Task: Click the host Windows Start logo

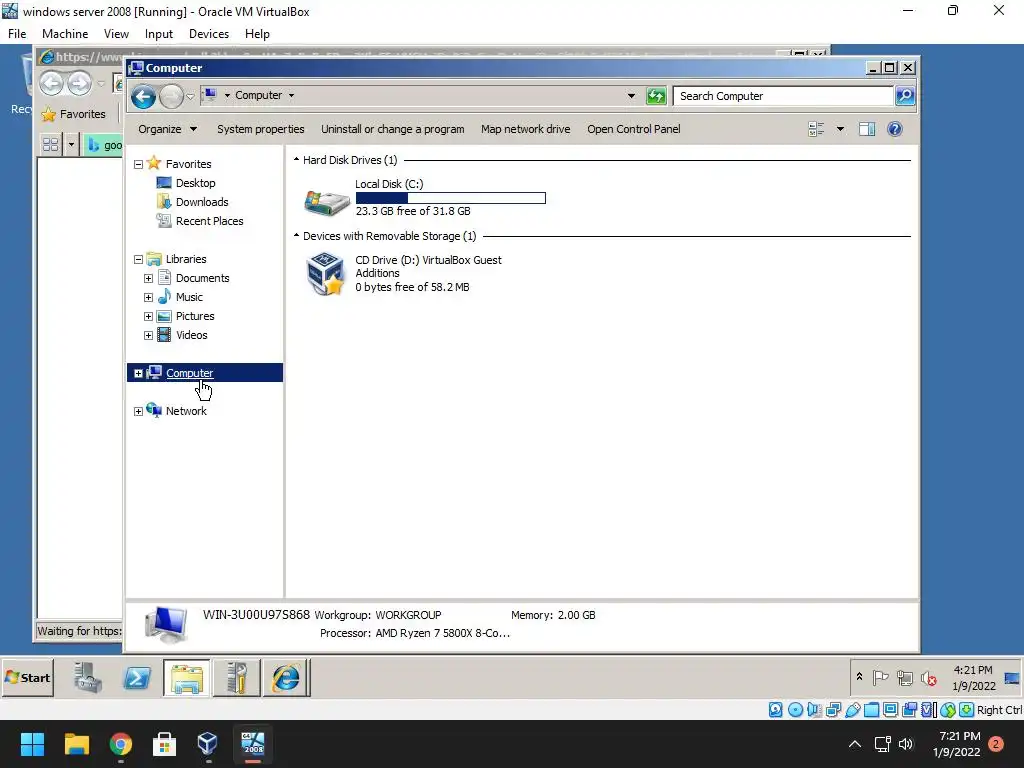Action: pyautogui.click(x=32, y=744)
